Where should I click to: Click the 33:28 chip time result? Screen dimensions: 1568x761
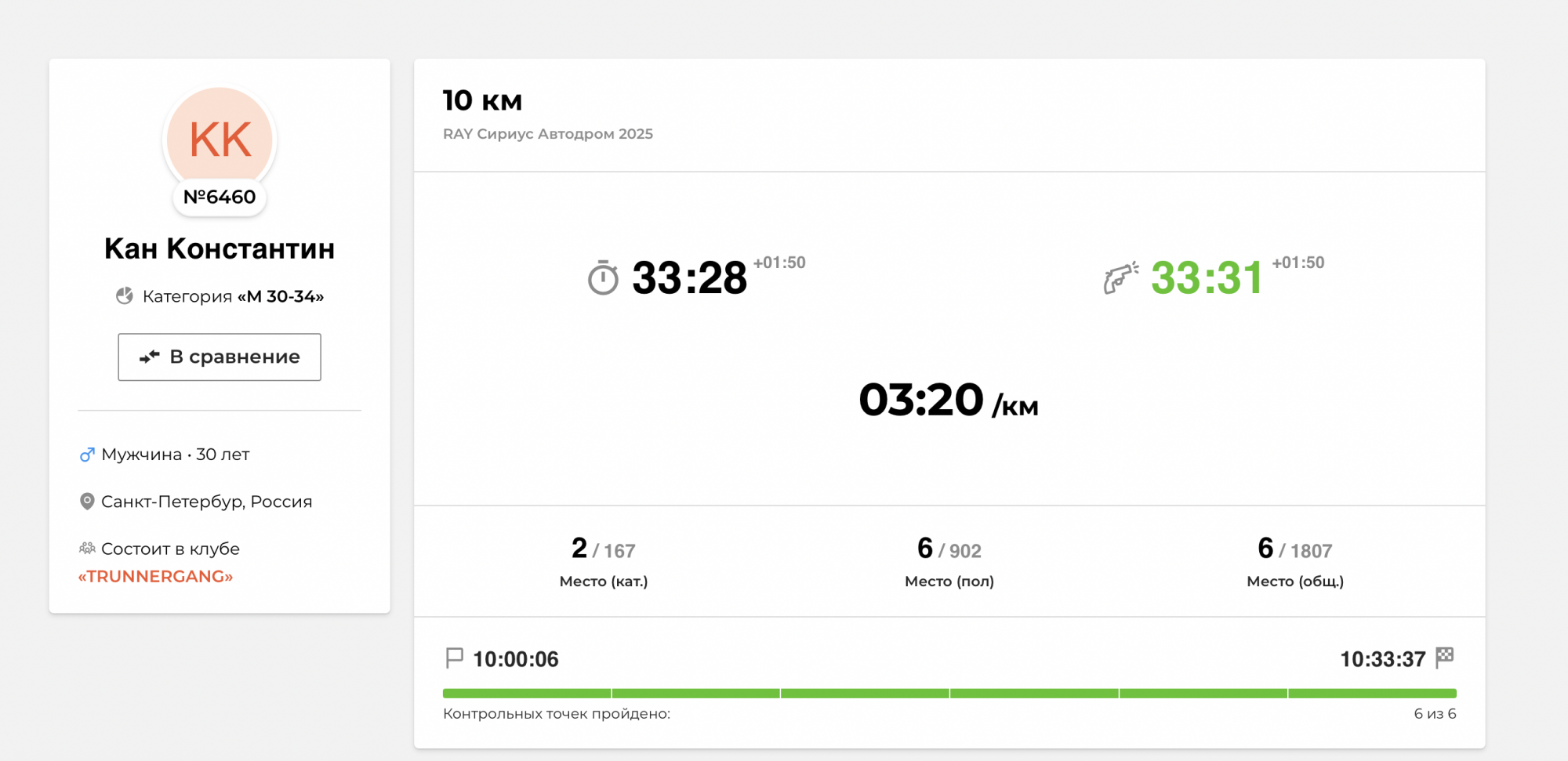(x=689, y=278)
